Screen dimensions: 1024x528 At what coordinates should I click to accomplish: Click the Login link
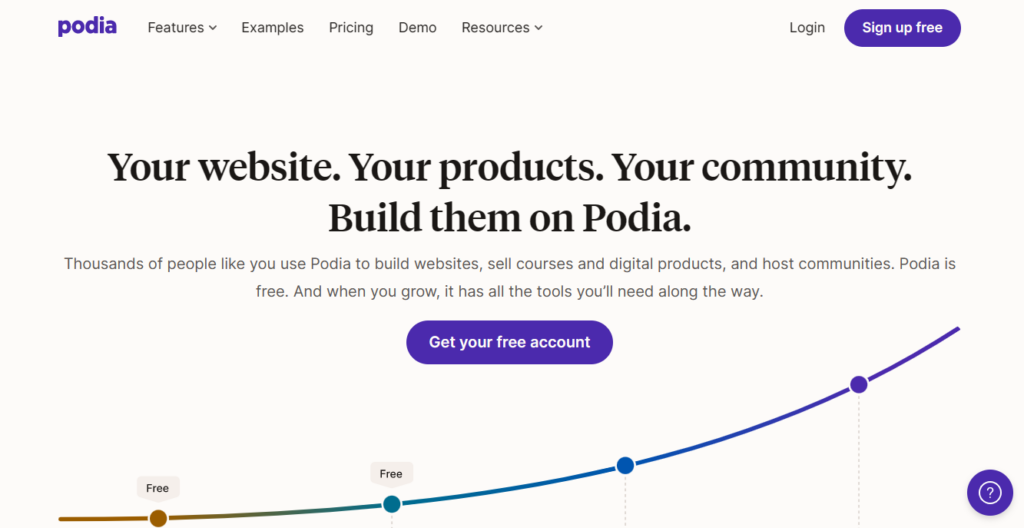807,27
